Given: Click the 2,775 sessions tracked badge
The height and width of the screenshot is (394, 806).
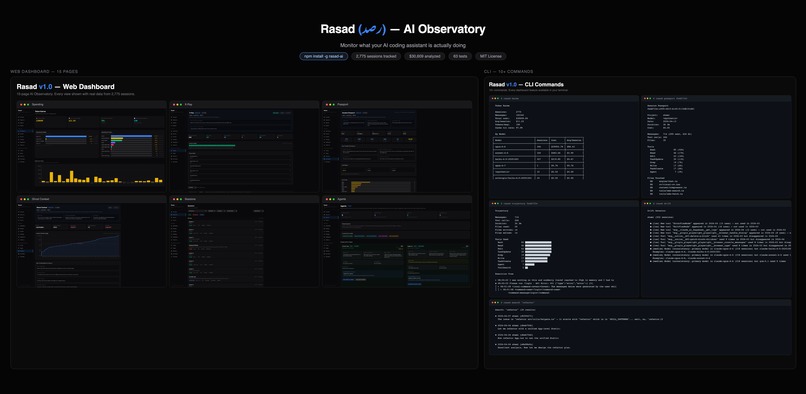Looking at the screenshot, I should pos(376,56).
